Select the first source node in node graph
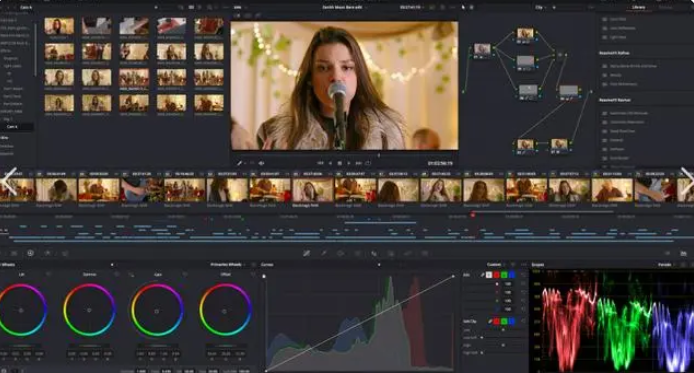This screenshot has width=694, height=373. coord(482,50)
